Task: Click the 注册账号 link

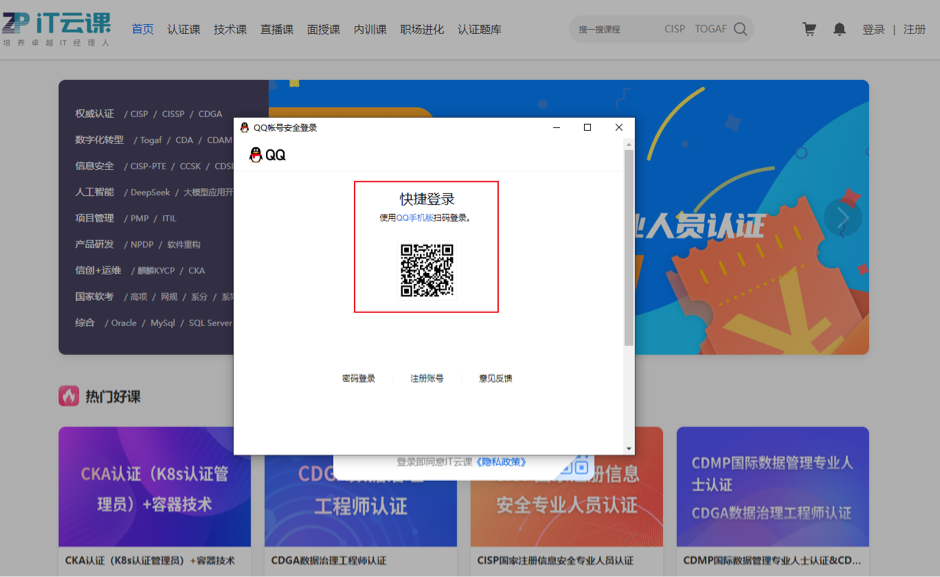Action: coord(427,379)
